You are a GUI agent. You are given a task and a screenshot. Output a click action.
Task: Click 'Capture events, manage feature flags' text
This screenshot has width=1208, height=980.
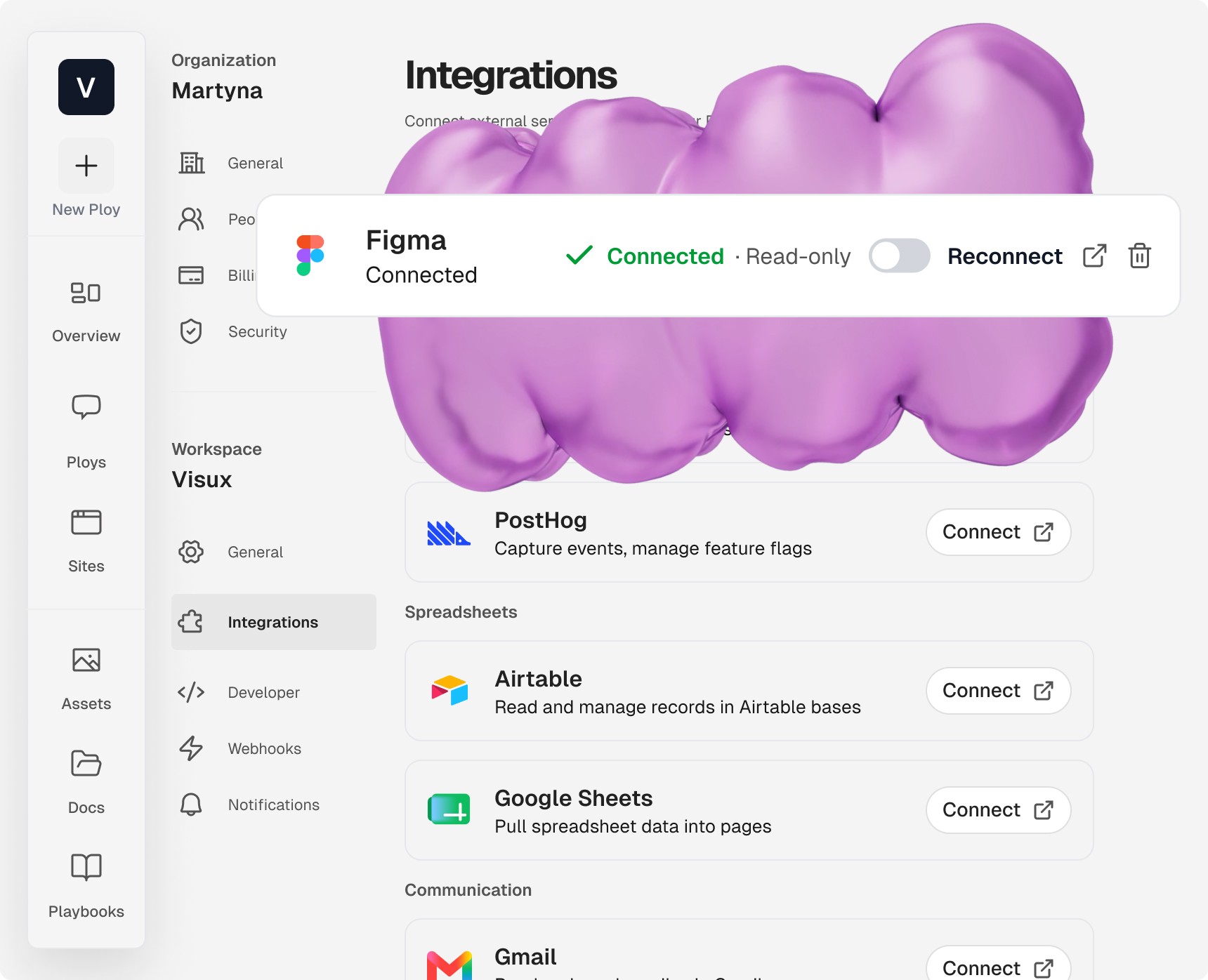point(653,548)
